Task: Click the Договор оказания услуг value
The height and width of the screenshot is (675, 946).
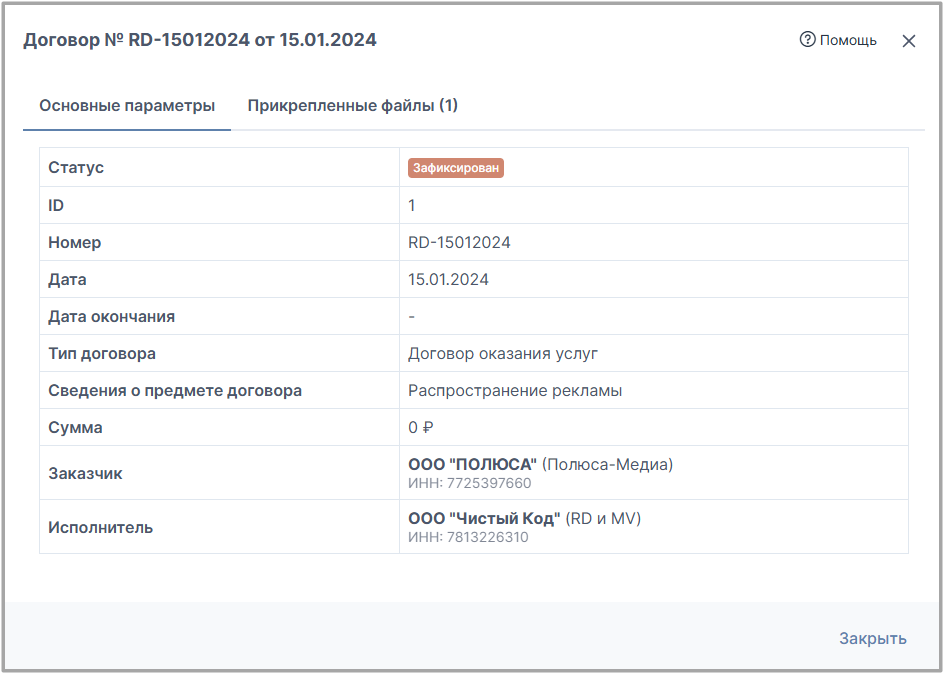Action: [503, 353]
